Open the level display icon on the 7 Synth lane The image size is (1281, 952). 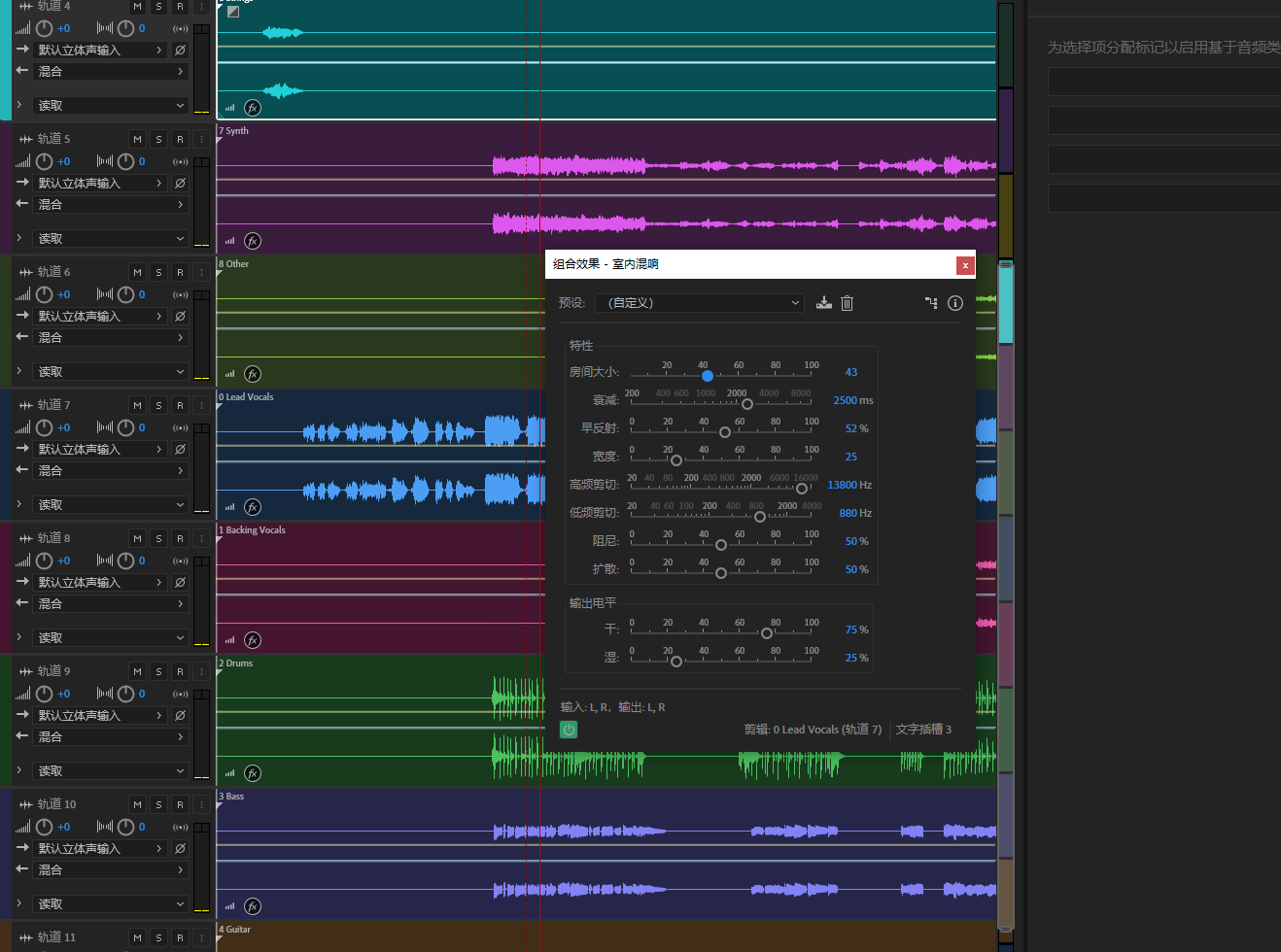(230, 241)
